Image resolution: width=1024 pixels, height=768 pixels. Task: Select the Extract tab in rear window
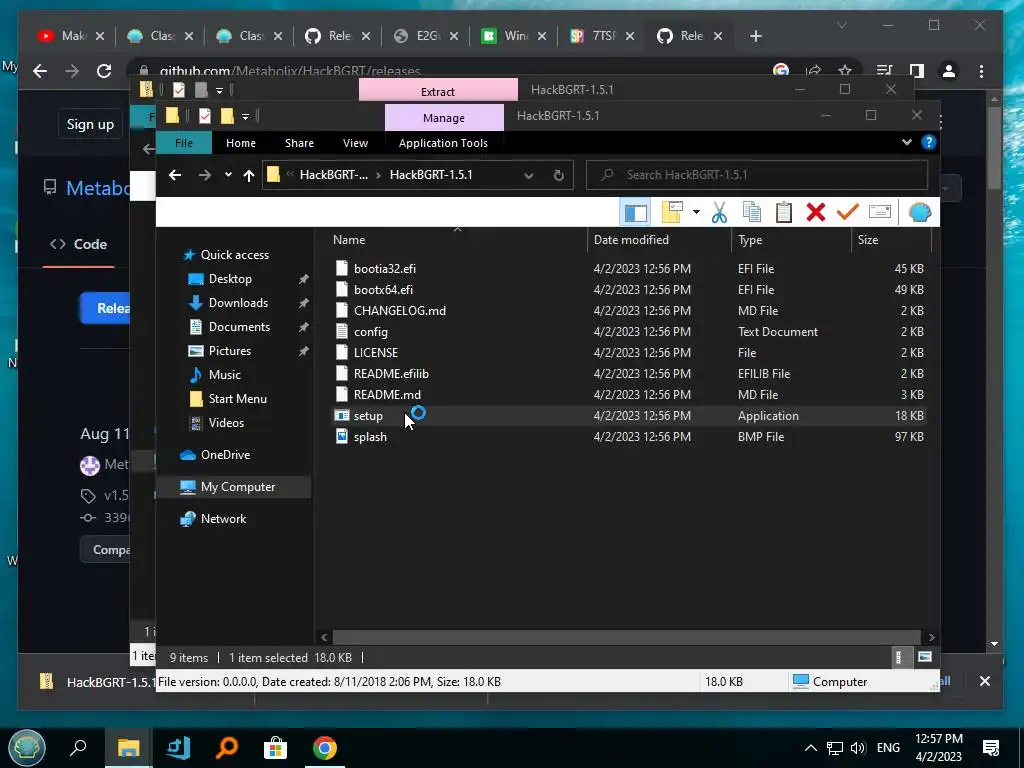coord(438,91)
